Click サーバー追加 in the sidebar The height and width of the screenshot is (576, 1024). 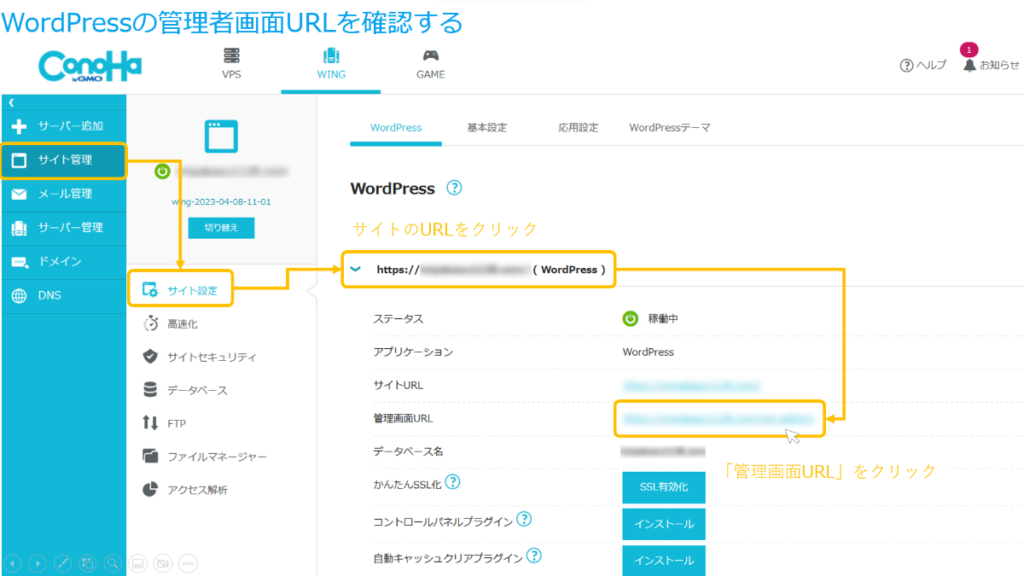tap(63, 126)
